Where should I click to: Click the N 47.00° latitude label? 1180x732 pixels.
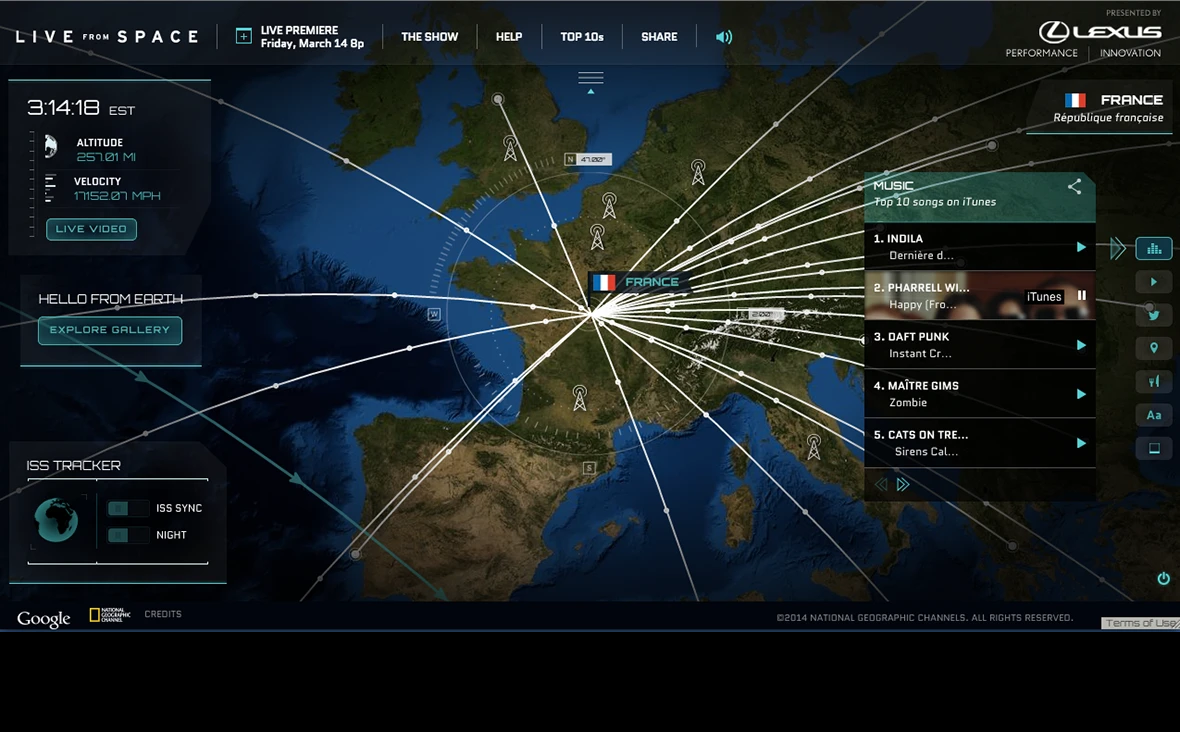pos(588,159)
